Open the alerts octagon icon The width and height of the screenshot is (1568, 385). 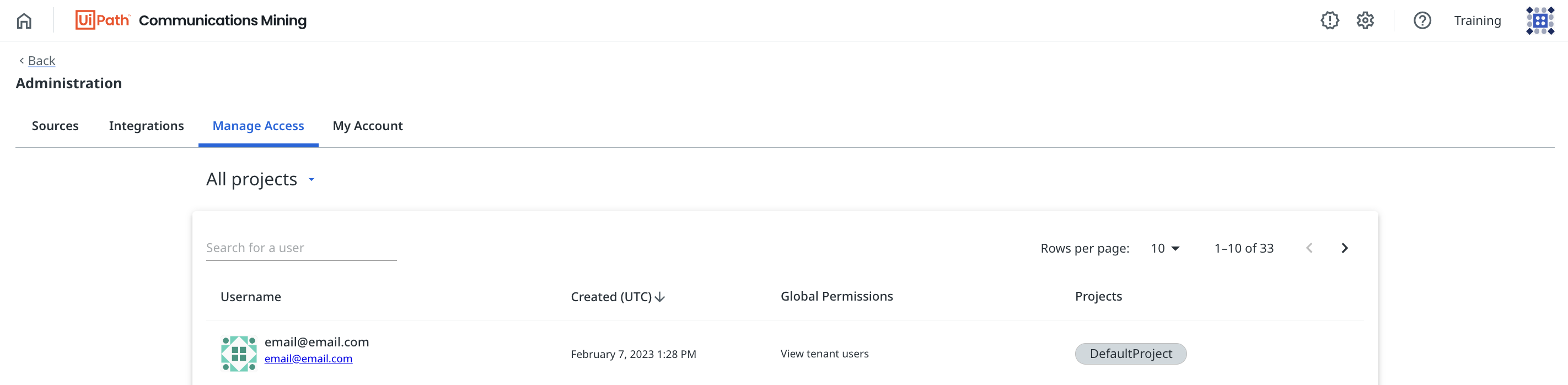pyautogui.click(x=1329, y=21)
